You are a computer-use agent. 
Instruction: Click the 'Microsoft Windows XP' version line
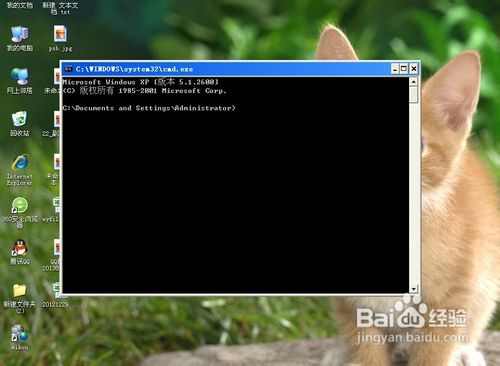pos(141,82)
